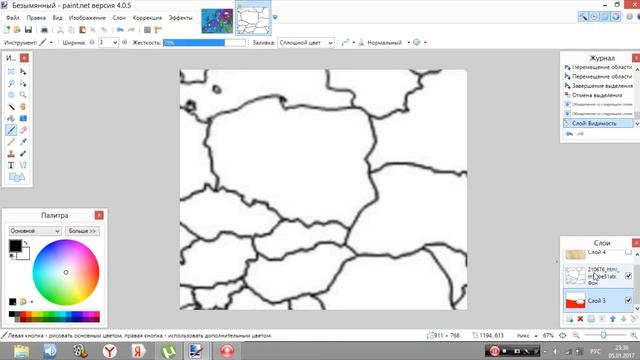Click the Больше >> button in Палитра
The height and width of the screenshot is (360, 640).
(82, 231)
